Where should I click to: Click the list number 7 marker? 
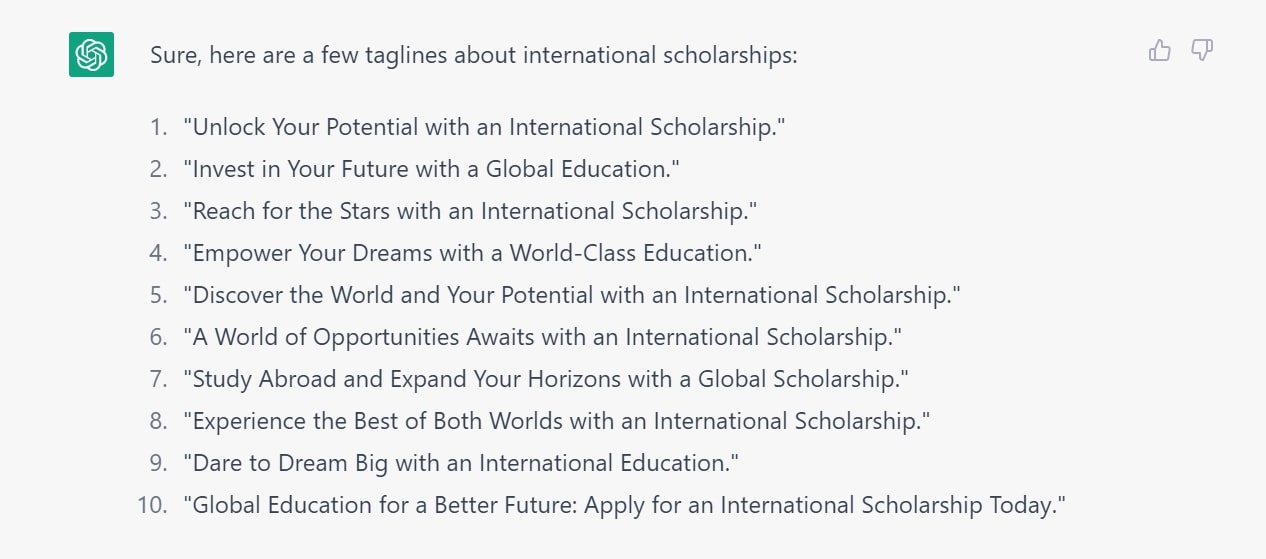pyautogui.click(x=159, y=380)
